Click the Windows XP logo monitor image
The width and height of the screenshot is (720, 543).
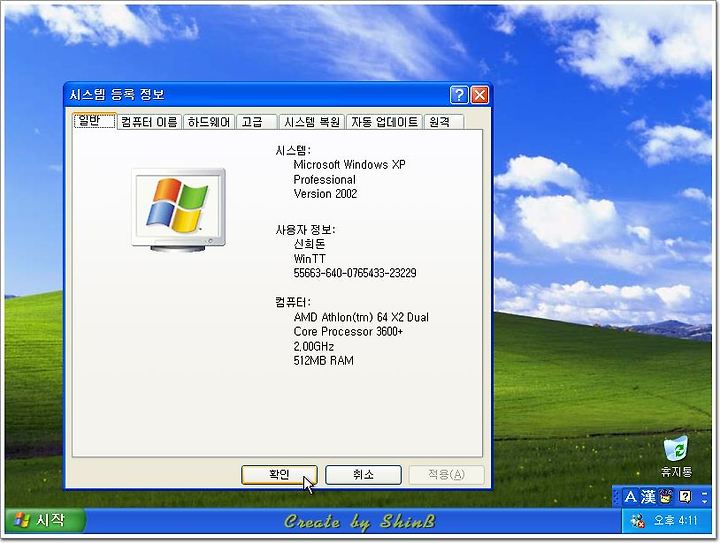178,210
